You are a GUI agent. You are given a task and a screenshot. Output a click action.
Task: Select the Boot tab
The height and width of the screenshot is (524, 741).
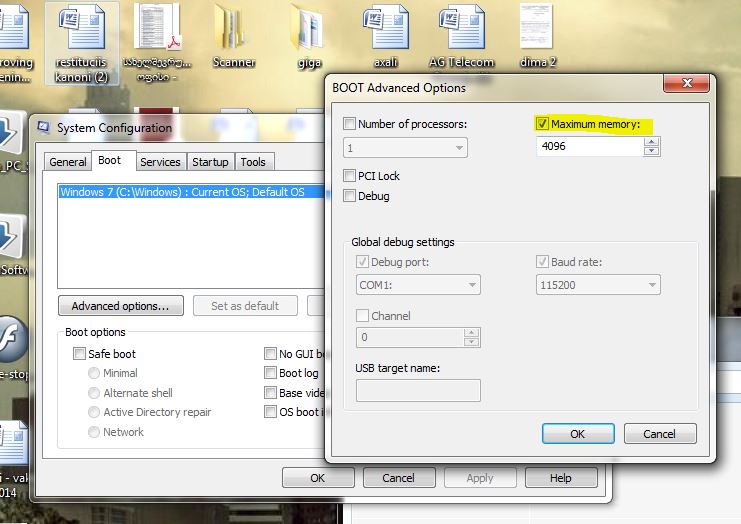(110, 160)
